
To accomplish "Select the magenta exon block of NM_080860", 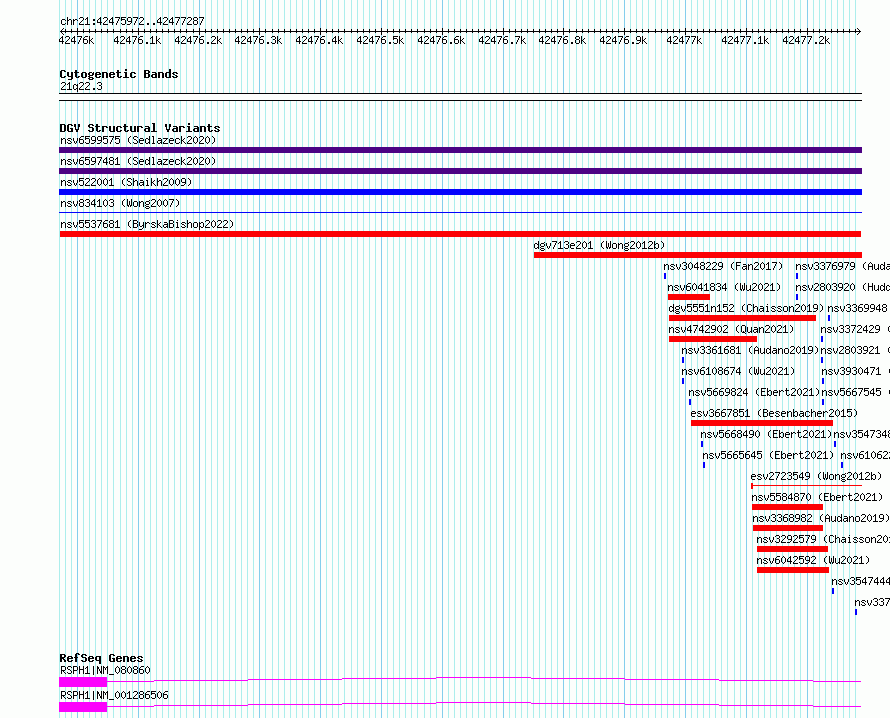I will [x=83, y=682].
